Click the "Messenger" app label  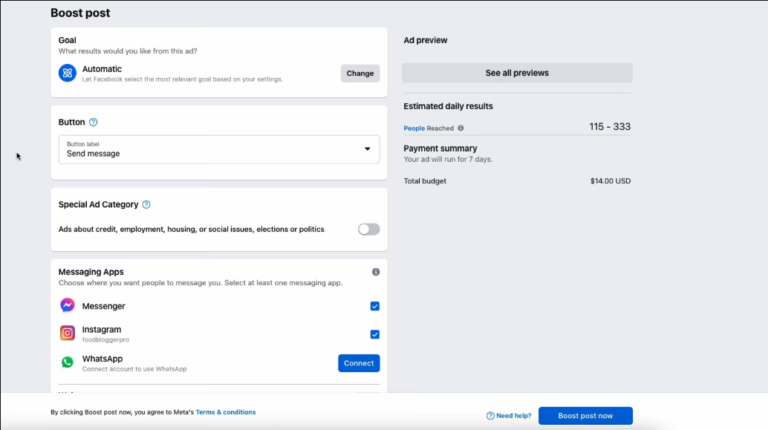tap(103, 306)
